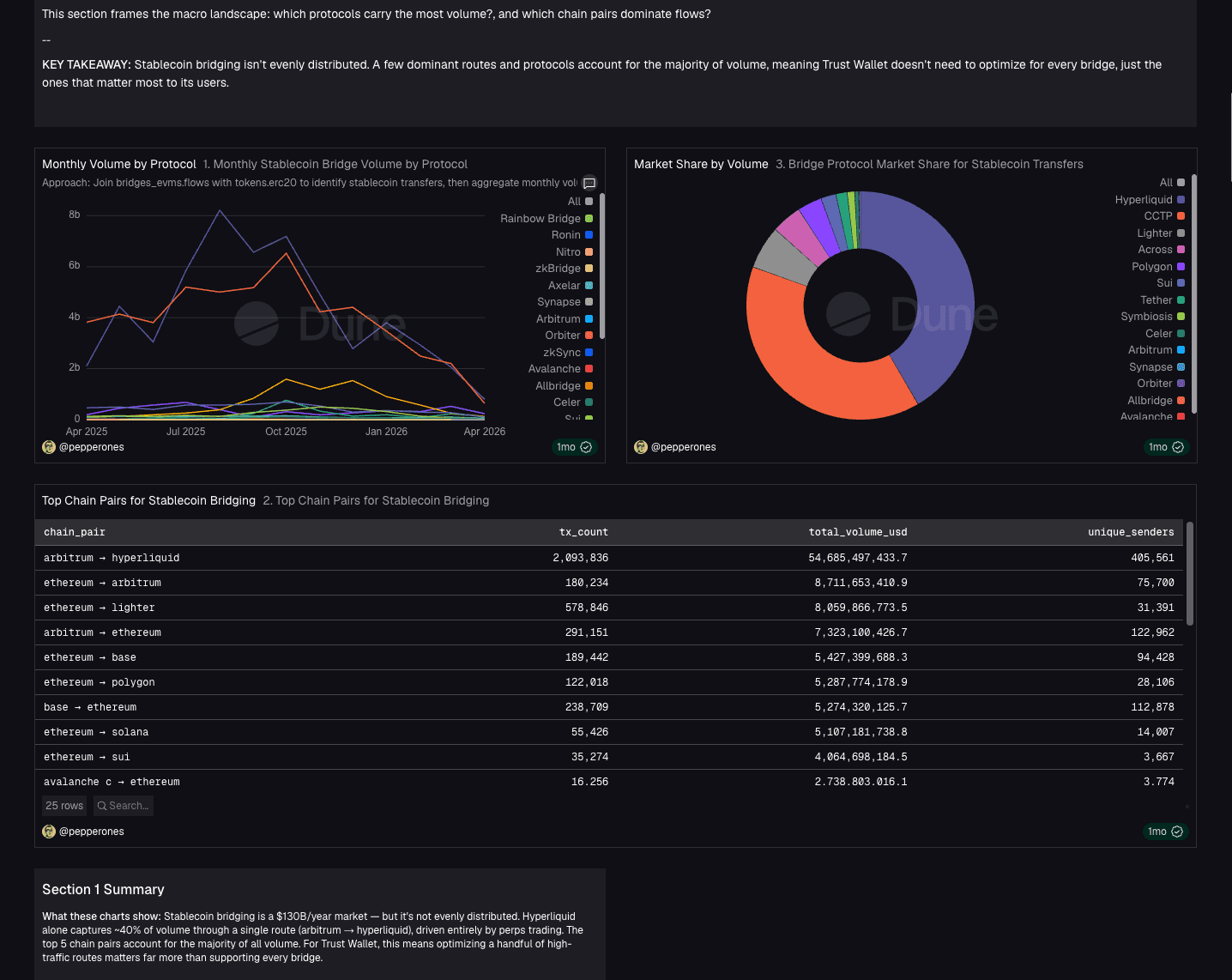Screen dimensions: 1232x980
Task: Sort by the tx_count column header
Action: [x=583, y=532]
